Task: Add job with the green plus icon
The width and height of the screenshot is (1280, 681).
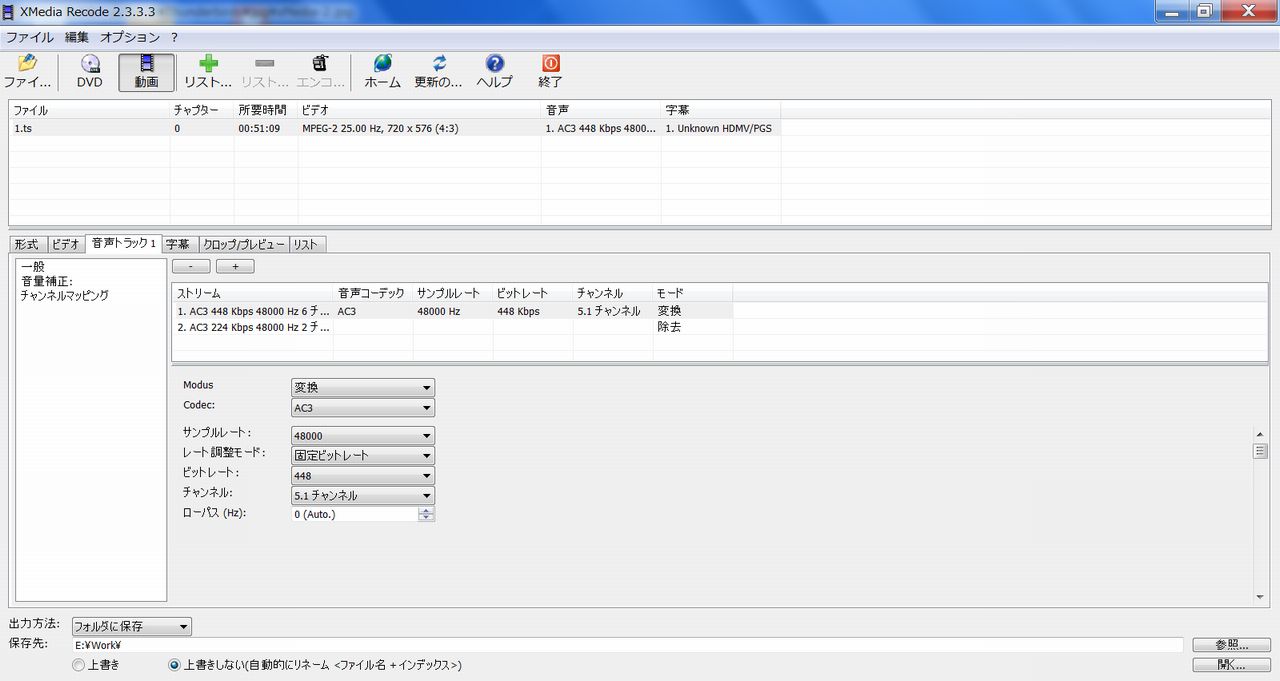Action: click(x=208, y=71)
